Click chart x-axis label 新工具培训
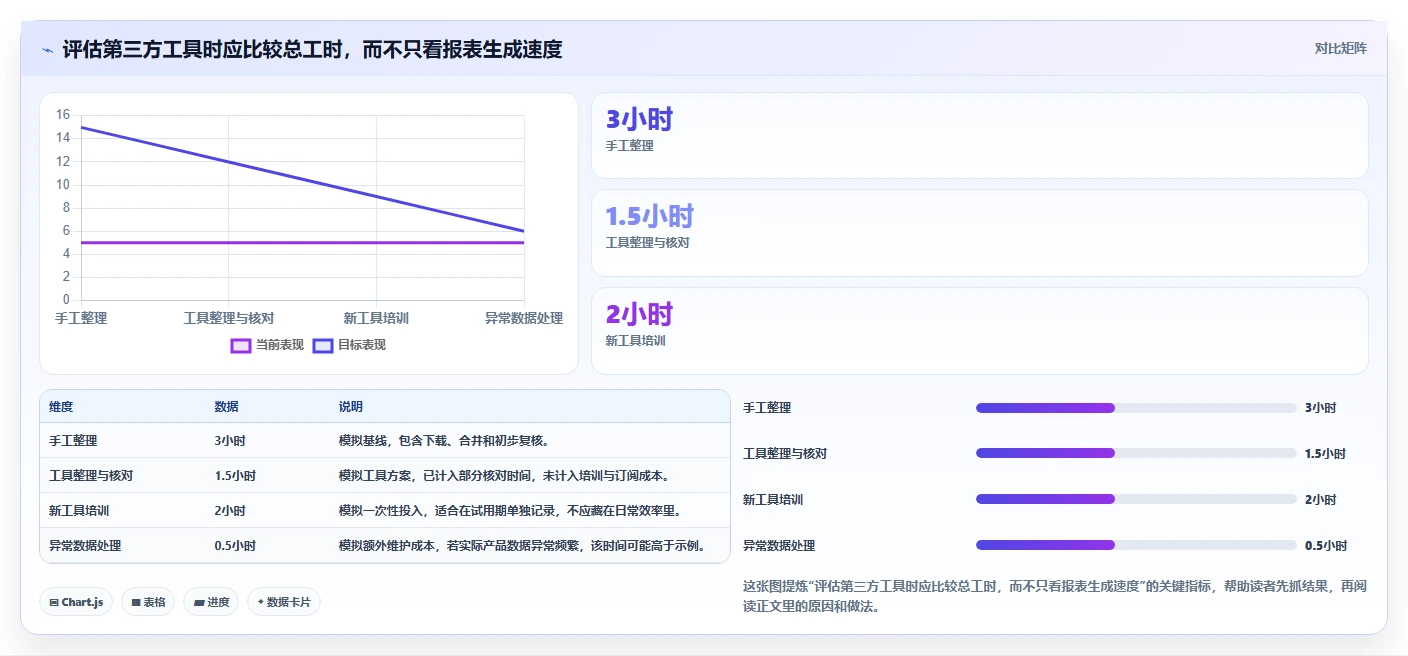Screen dimensions: 1408x656 click(x=376, y=318)
